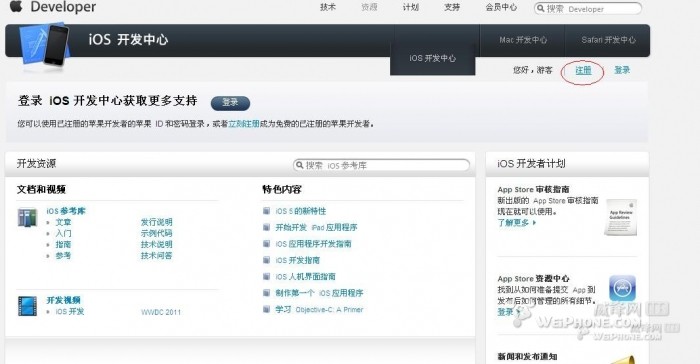Click the iOS 参考库 bookshelf icon
The height and width of the screenshot is (364, 700).
[x=27, y=218]
